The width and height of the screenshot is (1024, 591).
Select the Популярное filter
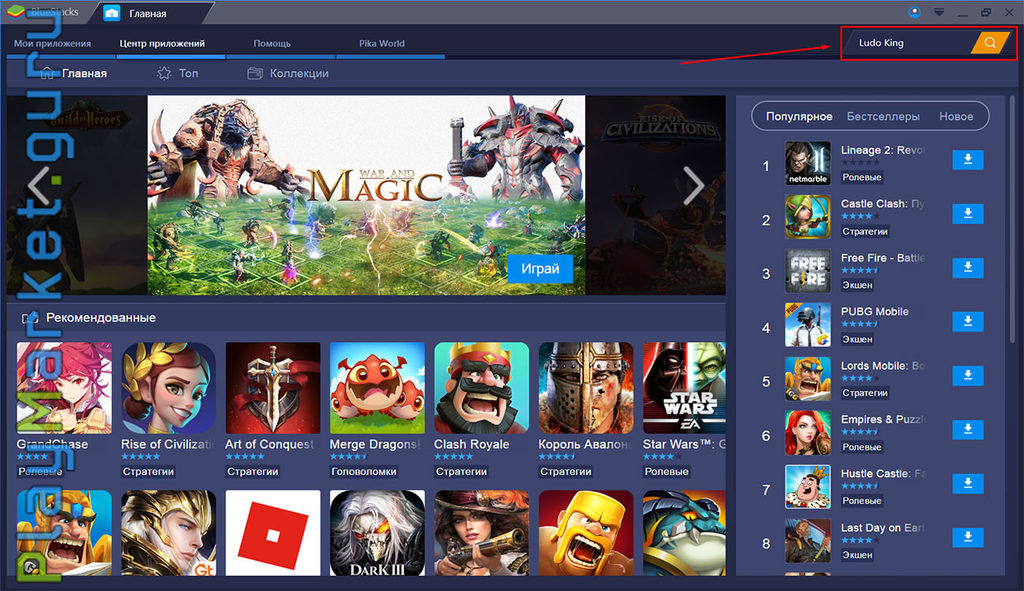(x=799, y=116)
